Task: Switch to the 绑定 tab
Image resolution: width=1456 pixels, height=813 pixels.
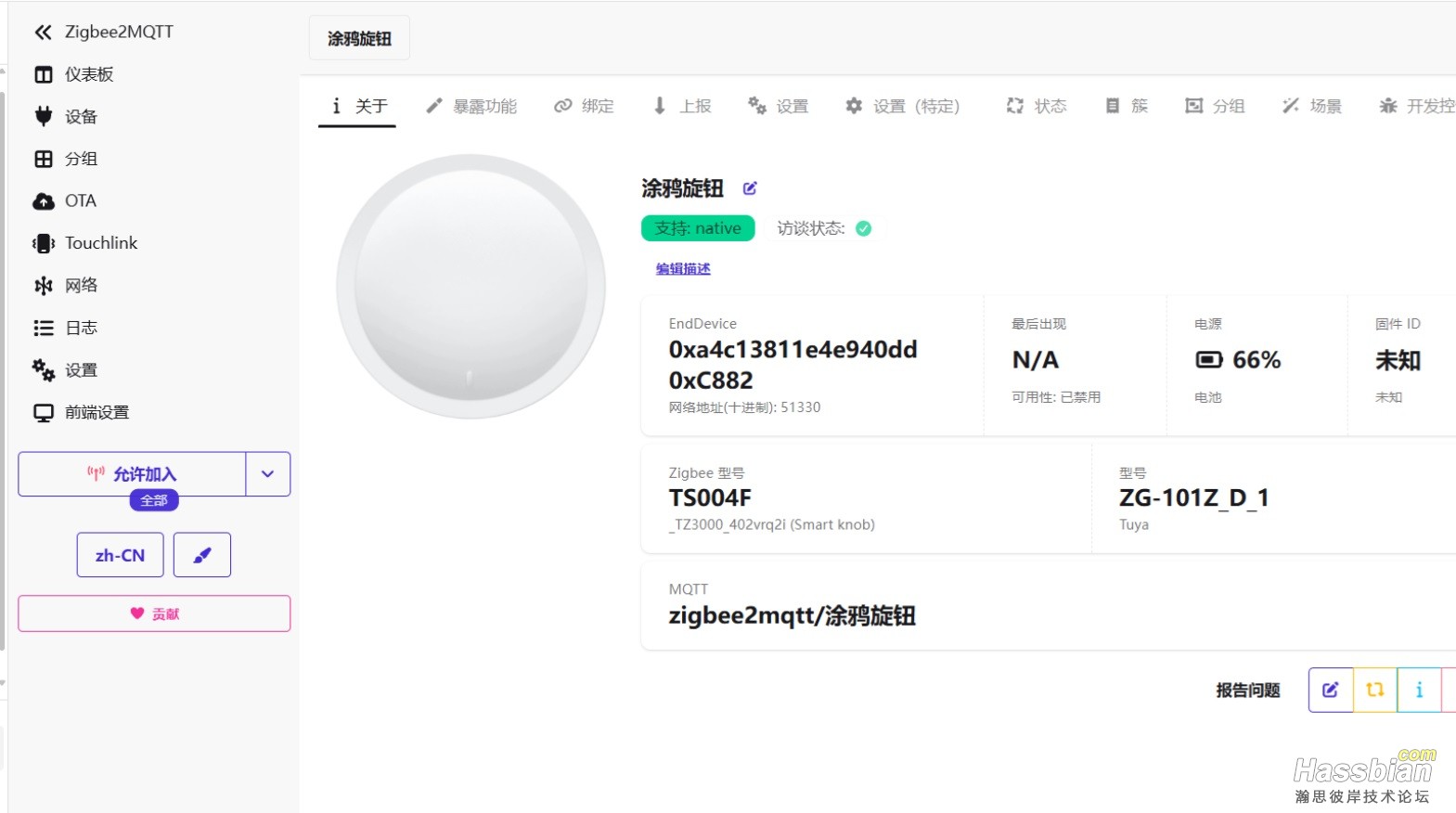Action: (585, 107)
